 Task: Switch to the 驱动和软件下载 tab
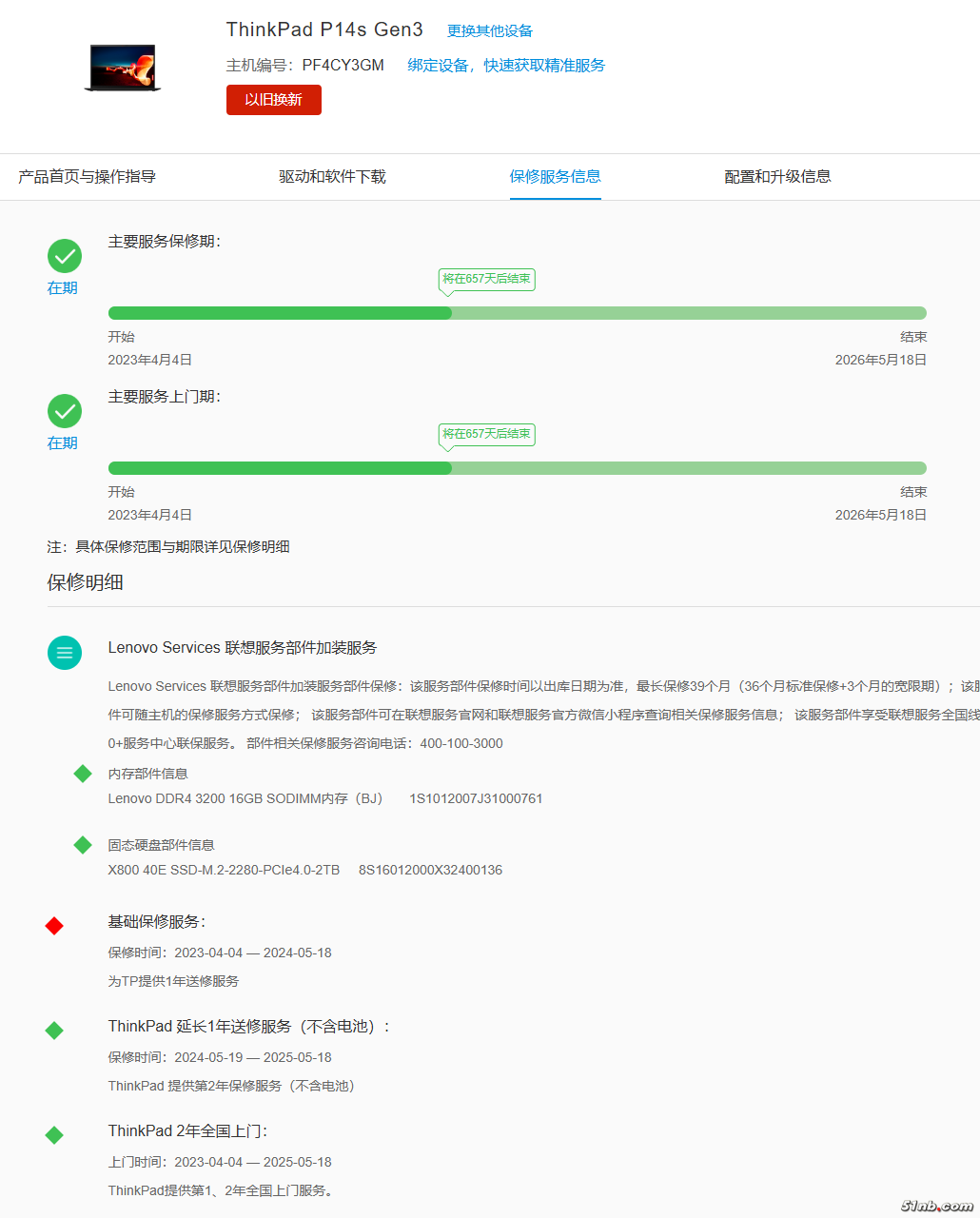332,177
